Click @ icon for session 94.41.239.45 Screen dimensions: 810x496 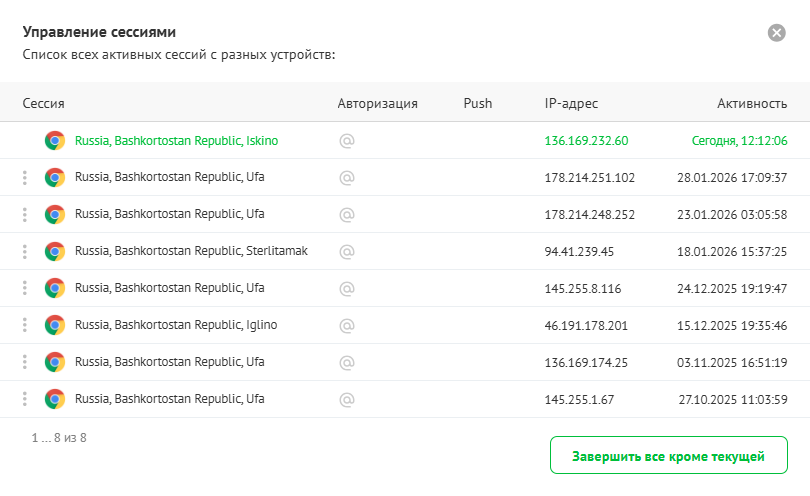click(x=347, y=252)
